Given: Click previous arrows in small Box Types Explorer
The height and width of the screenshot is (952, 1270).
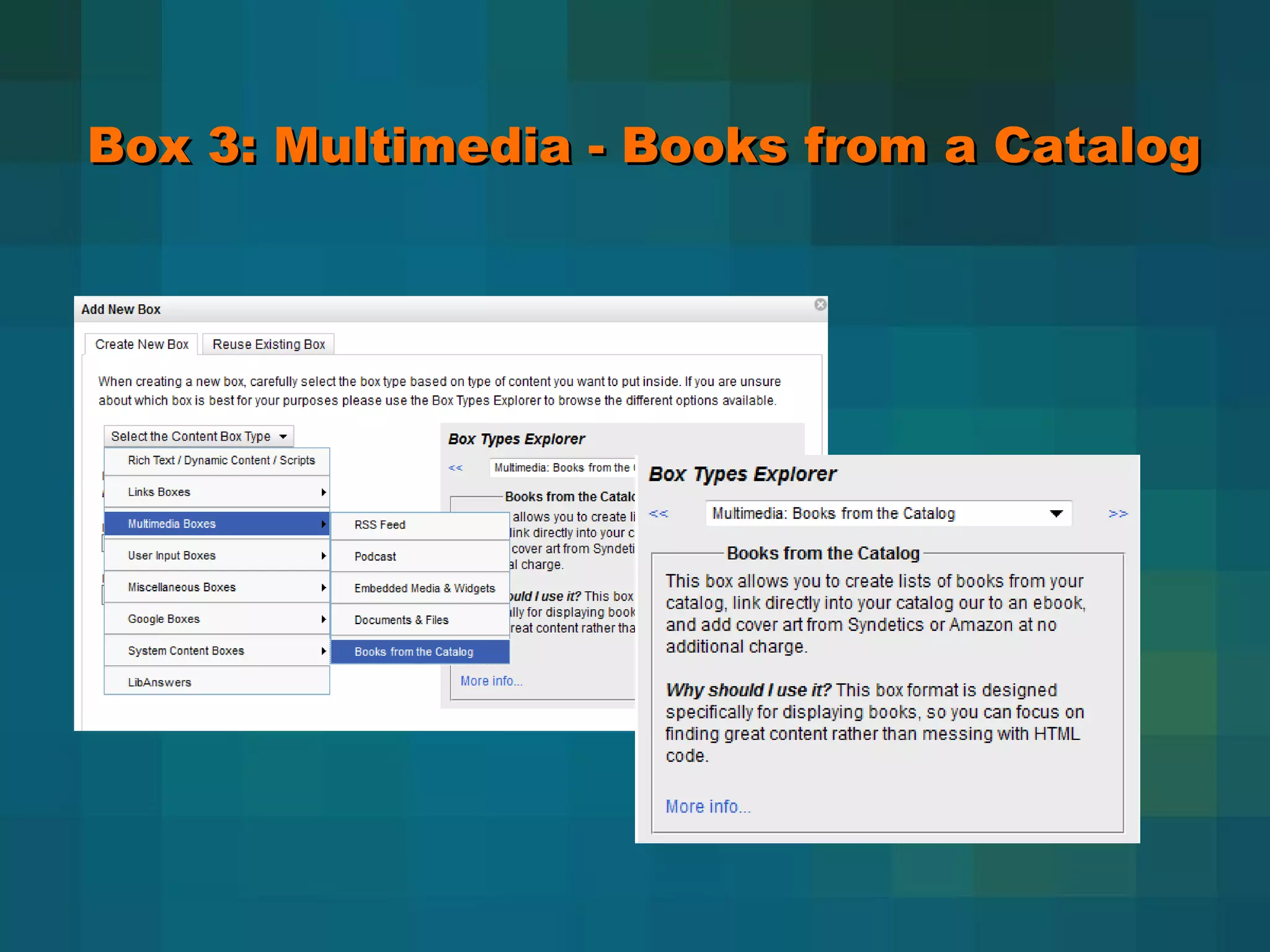Looking at the screenshot, I should 456,468.
